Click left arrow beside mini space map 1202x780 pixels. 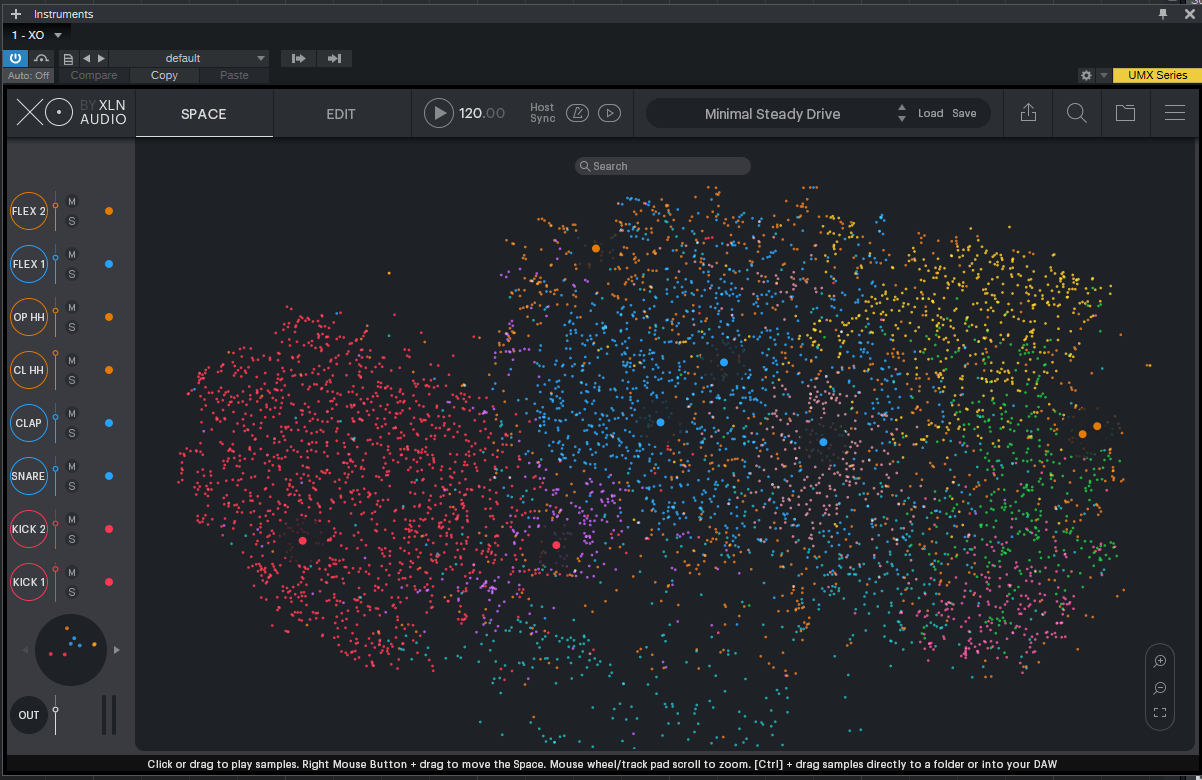[26, 650]
